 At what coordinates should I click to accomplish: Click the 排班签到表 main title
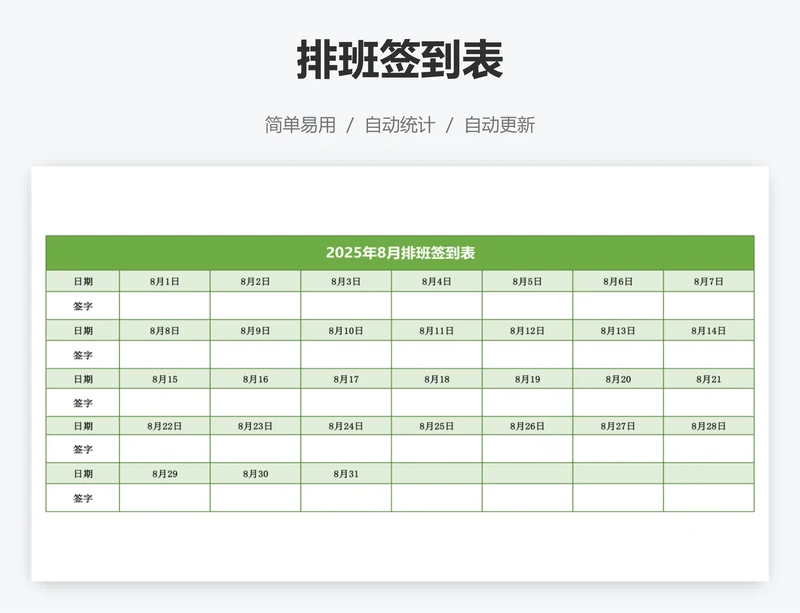(x=400, y=61)
